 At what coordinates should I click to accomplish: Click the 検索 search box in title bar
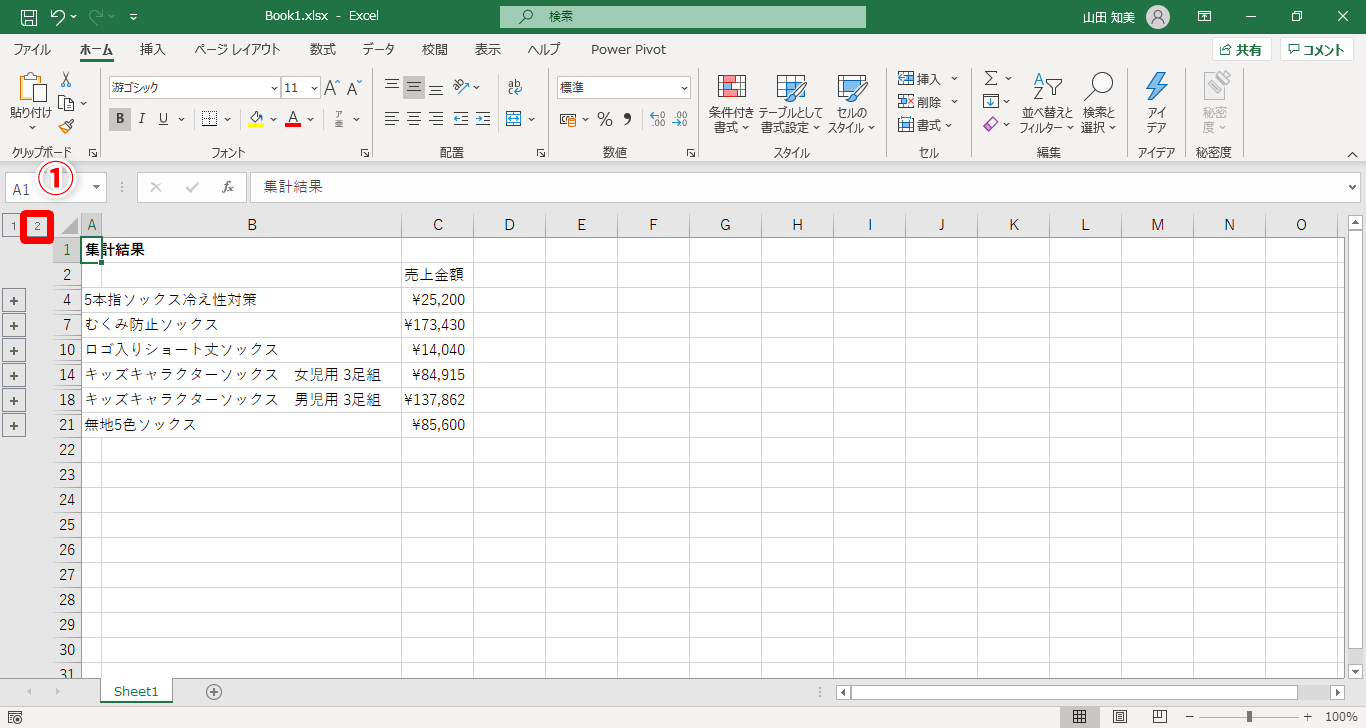pos(683,17)
